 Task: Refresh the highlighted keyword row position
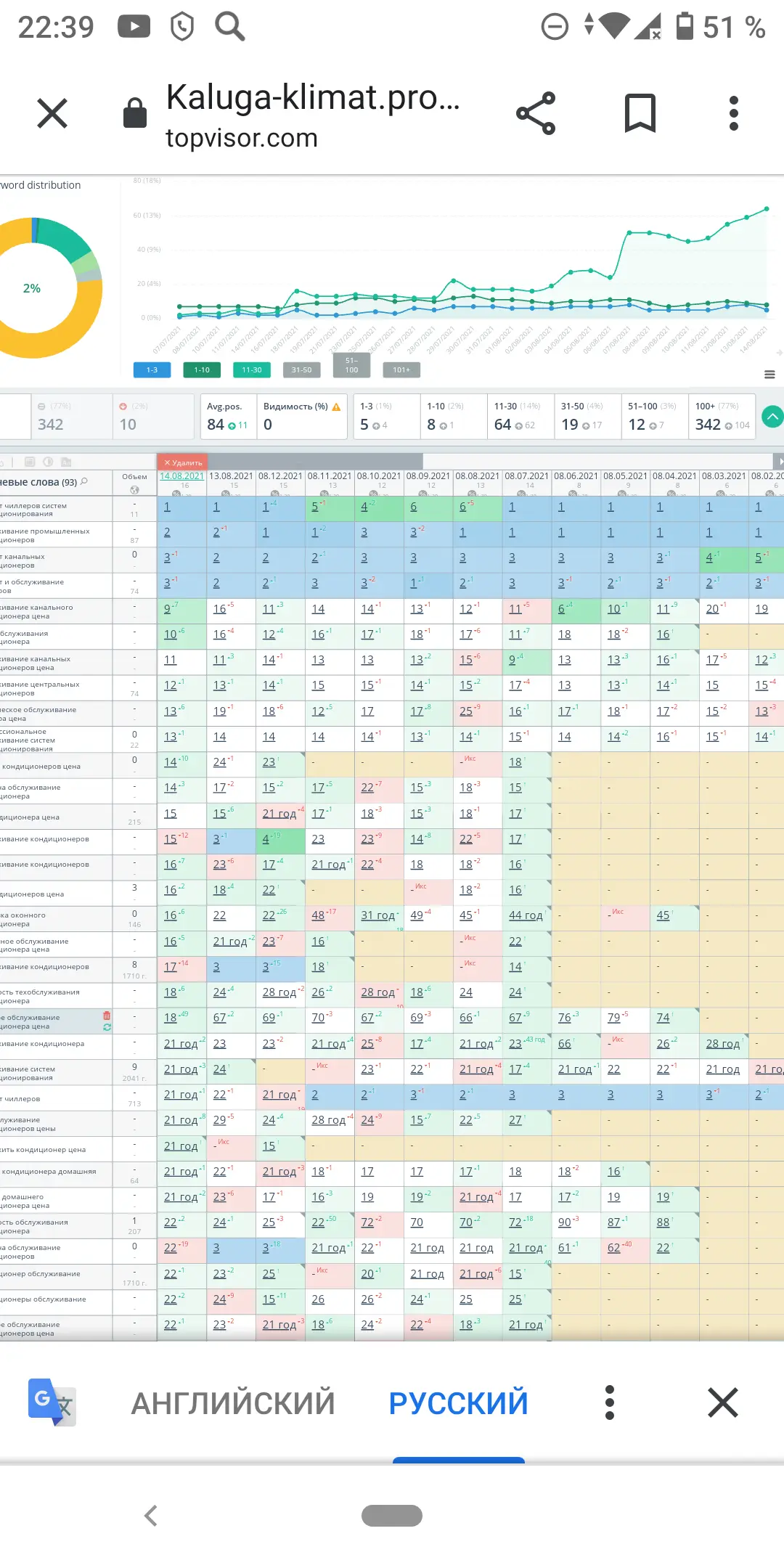pyautogui.click(x=107, y=1027)
